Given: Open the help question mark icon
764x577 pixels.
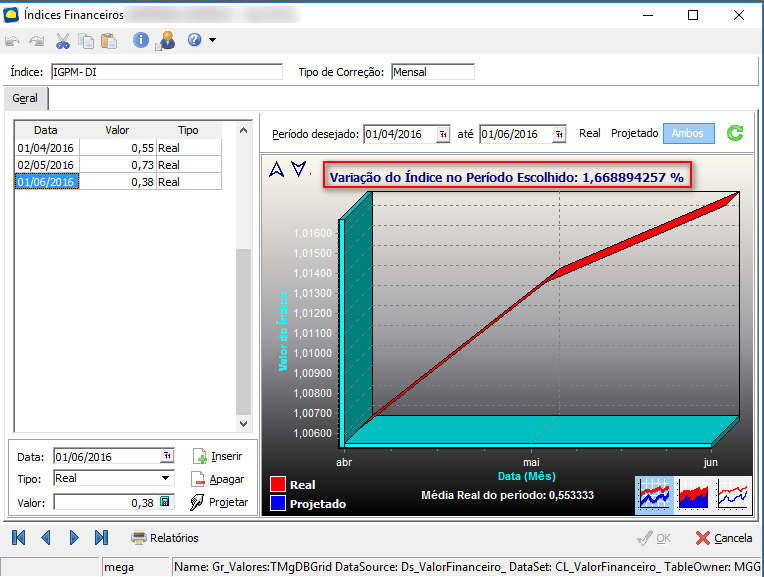Looking at the screenshot, I should click(x=194, y=39).
